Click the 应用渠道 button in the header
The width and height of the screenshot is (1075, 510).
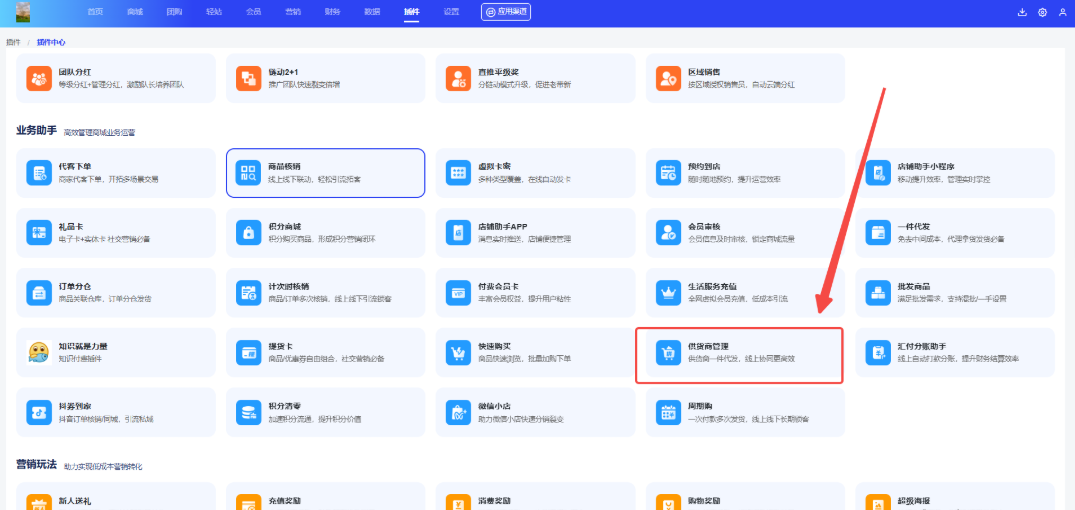pyautogui.click(x=506, y=12)
